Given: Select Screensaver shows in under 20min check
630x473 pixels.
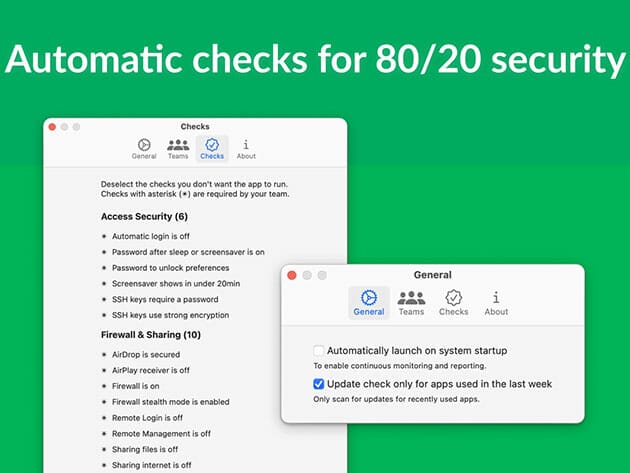Looking at the screenshot, I should point(104,284).
